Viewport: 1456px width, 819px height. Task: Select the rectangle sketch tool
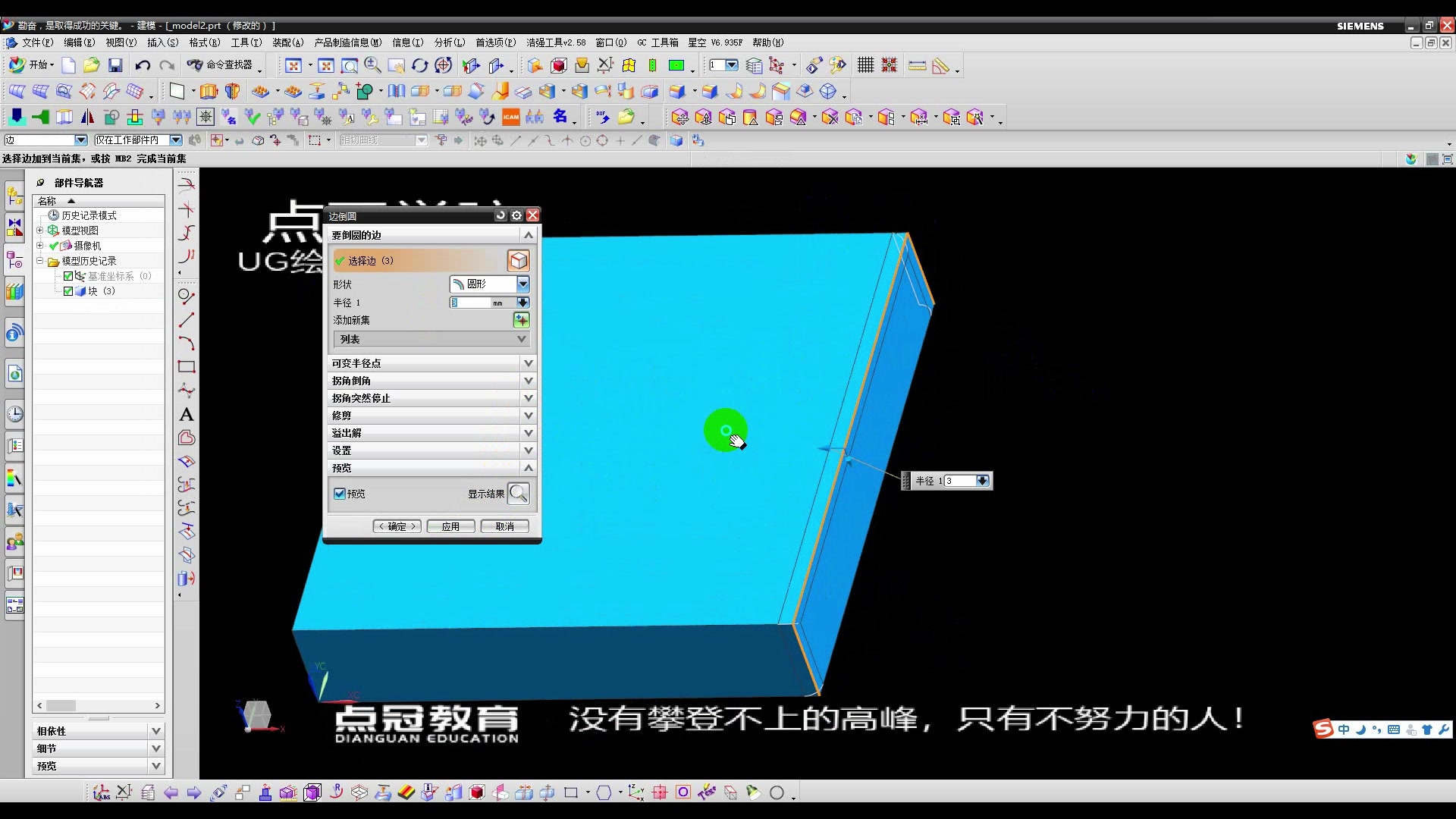187,367
